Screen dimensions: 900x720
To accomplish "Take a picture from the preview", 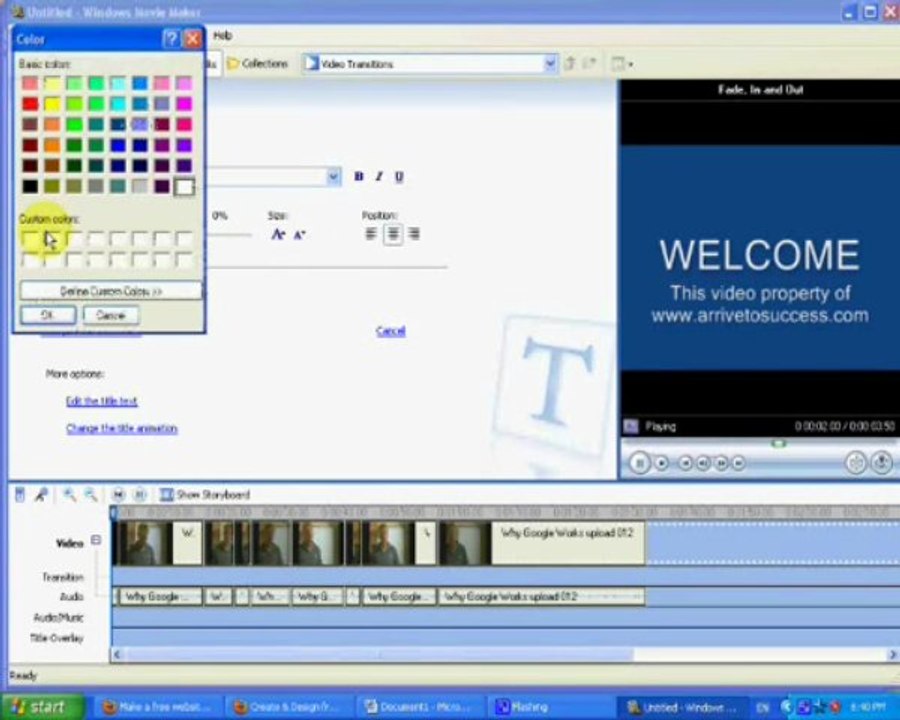I will click(x=882, y=463).
